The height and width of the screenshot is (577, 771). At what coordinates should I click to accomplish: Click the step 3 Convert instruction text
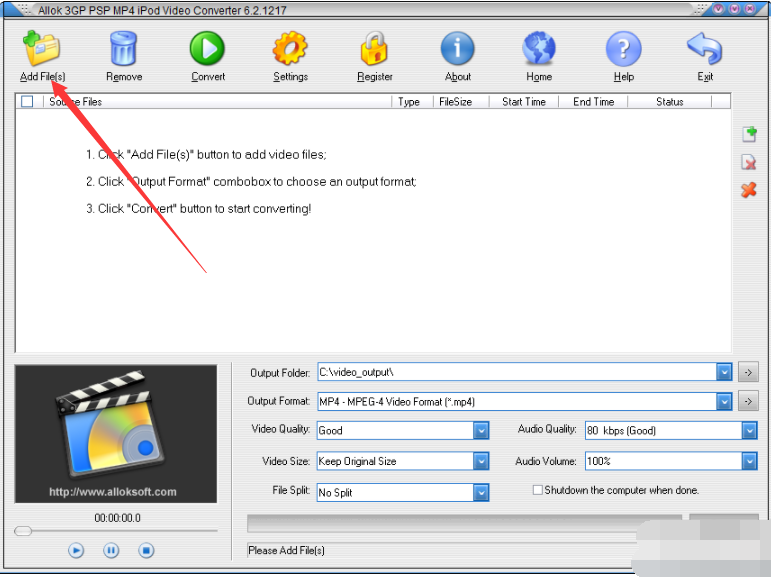pos(198,209)
